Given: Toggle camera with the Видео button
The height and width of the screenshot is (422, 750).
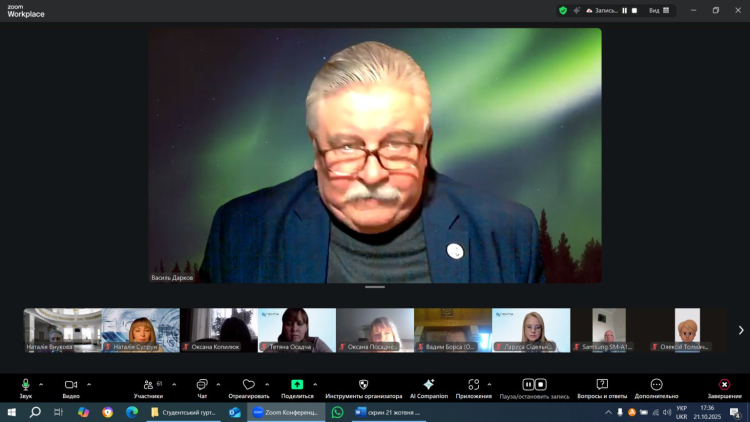Looking at the screenshot, I should pos(71,385).
